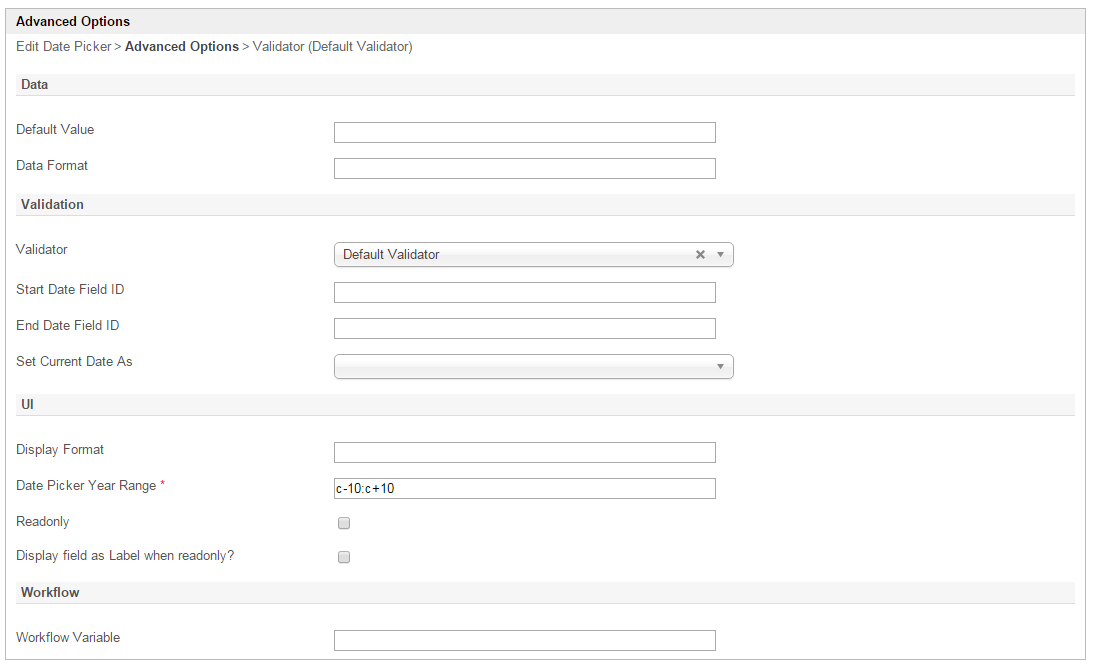Image resolution: width=1093 pixels, height=665 pixels.
Task: Click the Workflow section header
Action: 50,593
